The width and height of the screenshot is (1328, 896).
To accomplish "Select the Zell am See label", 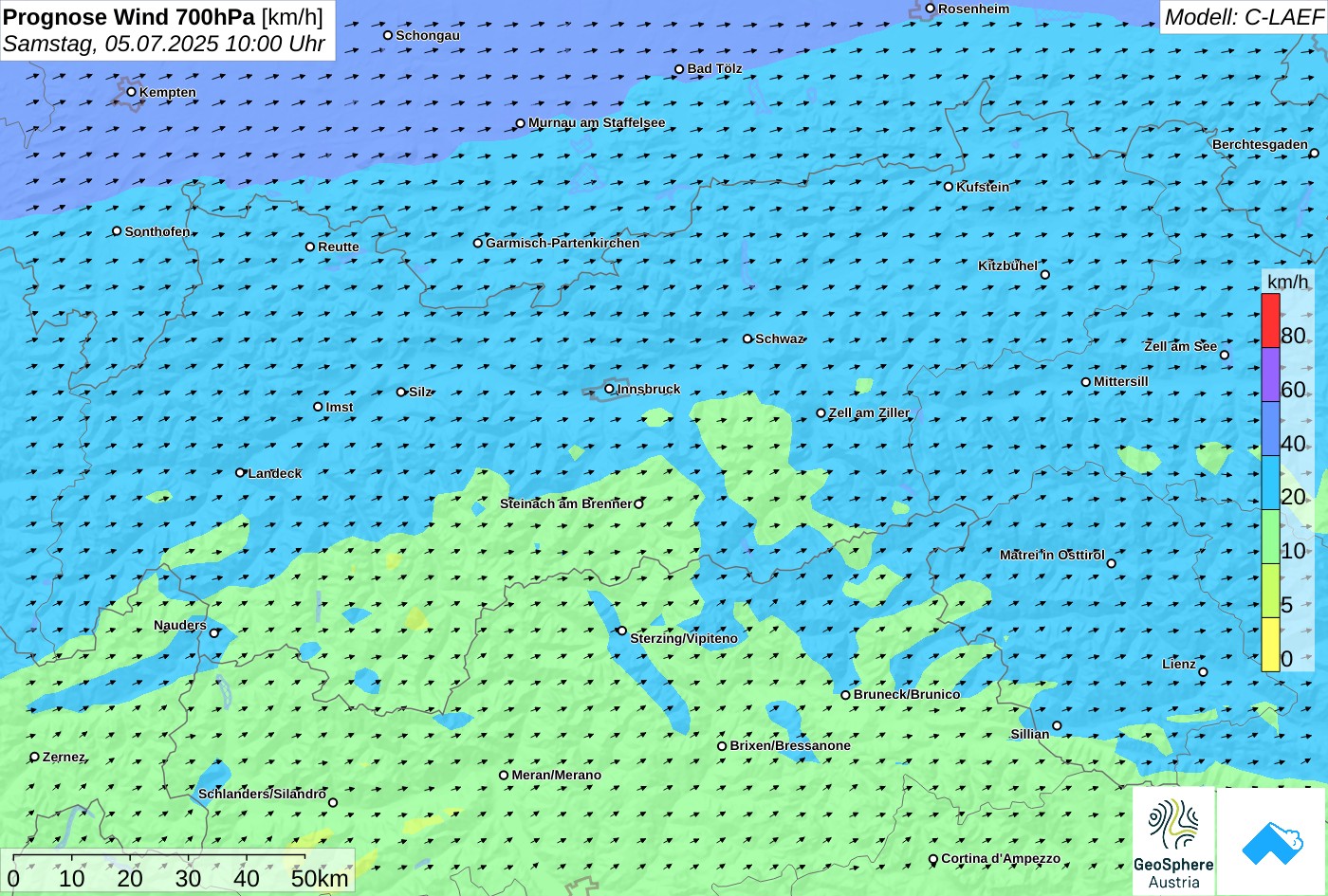I will (1180, 346).
